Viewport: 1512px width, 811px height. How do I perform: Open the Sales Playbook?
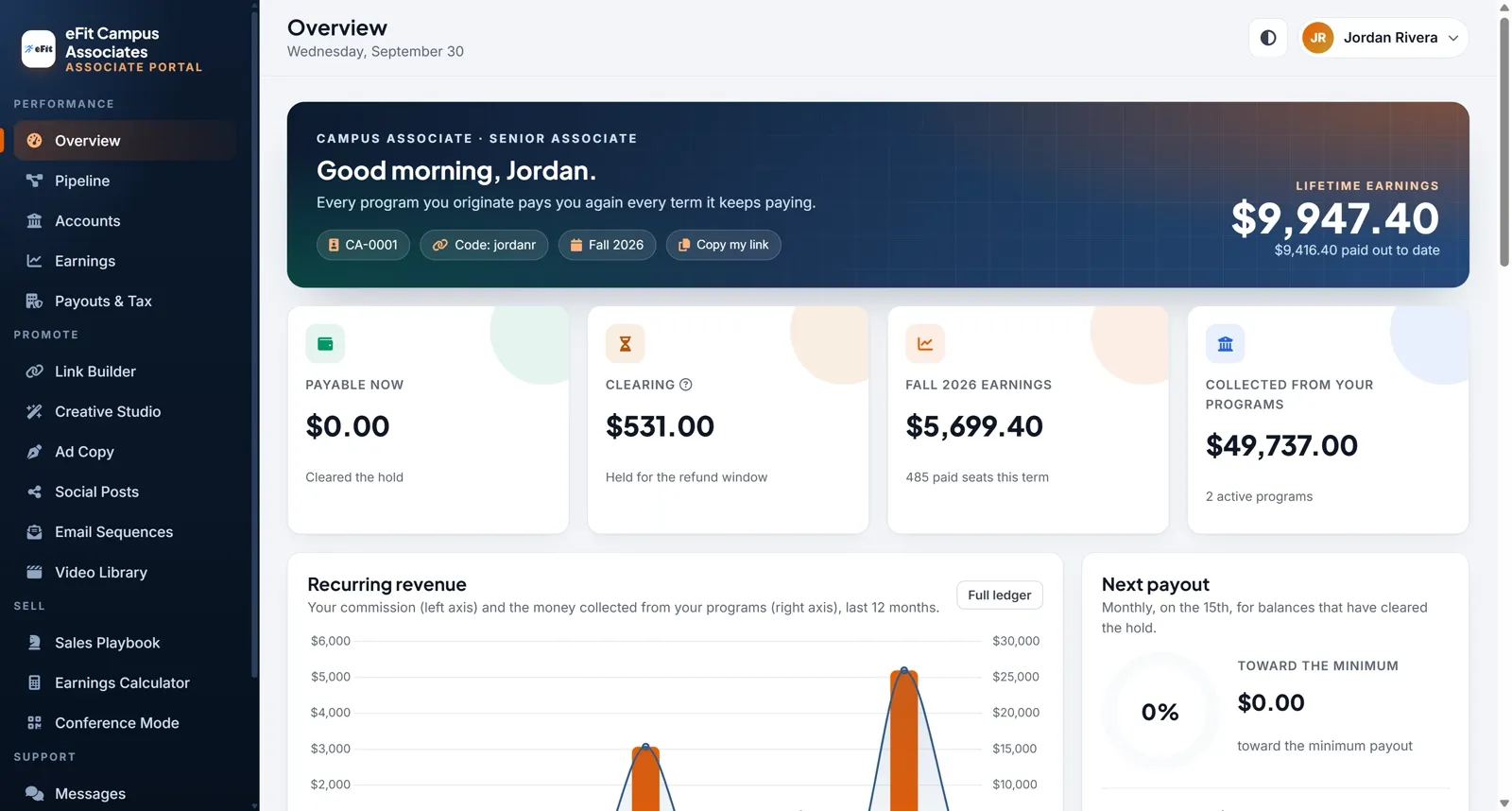pos(125,643)
